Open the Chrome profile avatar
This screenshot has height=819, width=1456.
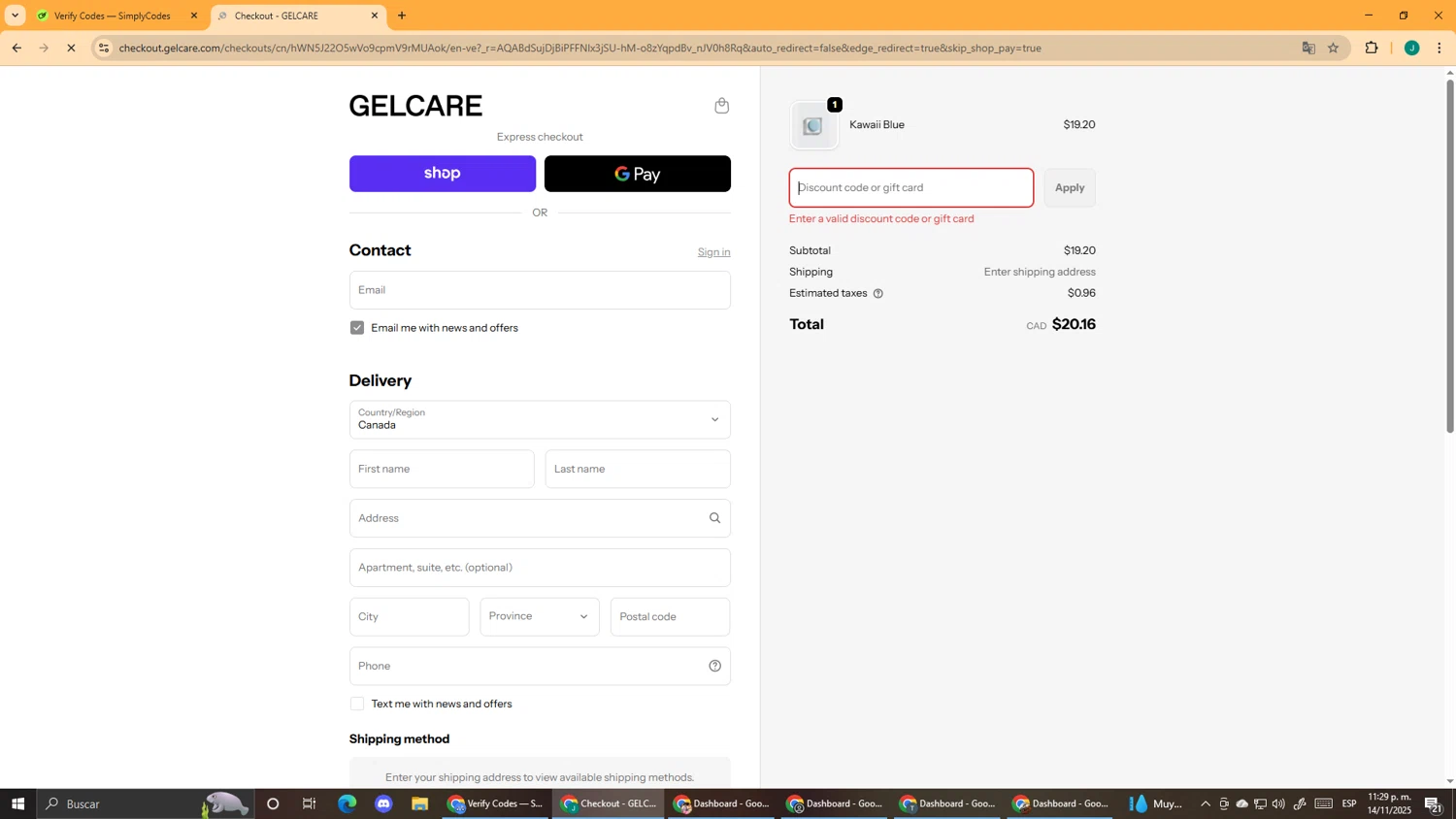pyautogui.click(x=1412, y=48)
